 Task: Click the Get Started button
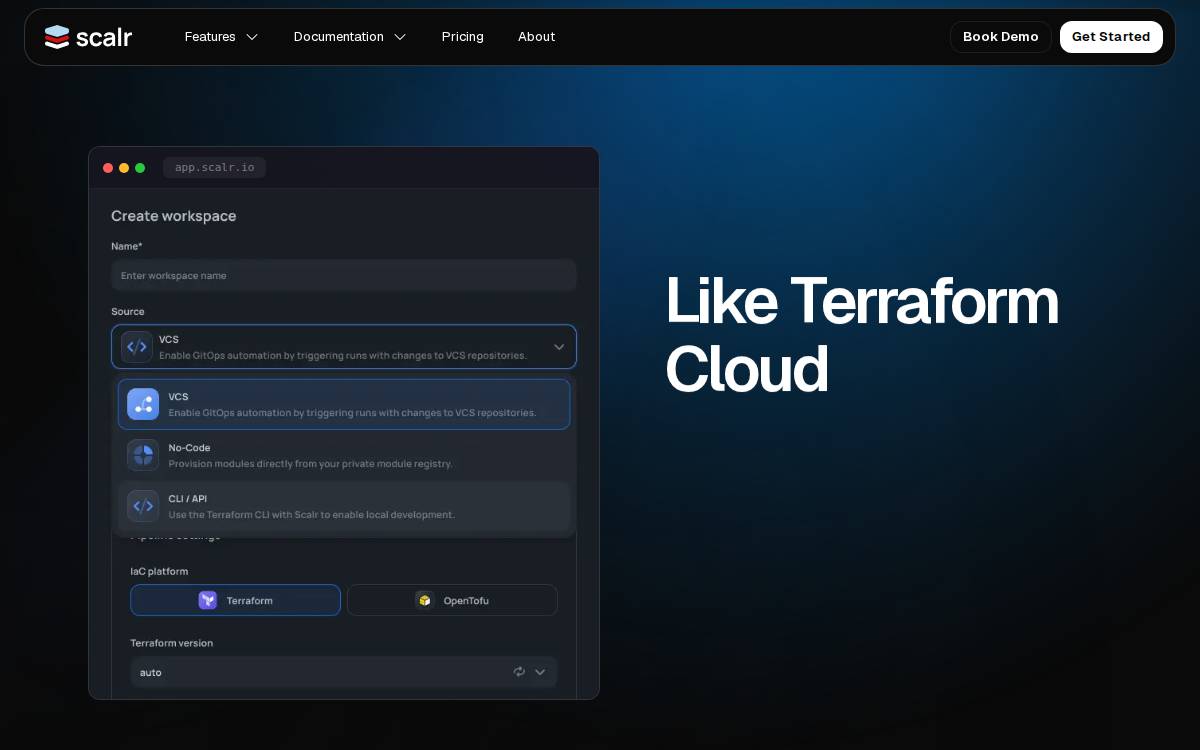[x=1111, y=37]
